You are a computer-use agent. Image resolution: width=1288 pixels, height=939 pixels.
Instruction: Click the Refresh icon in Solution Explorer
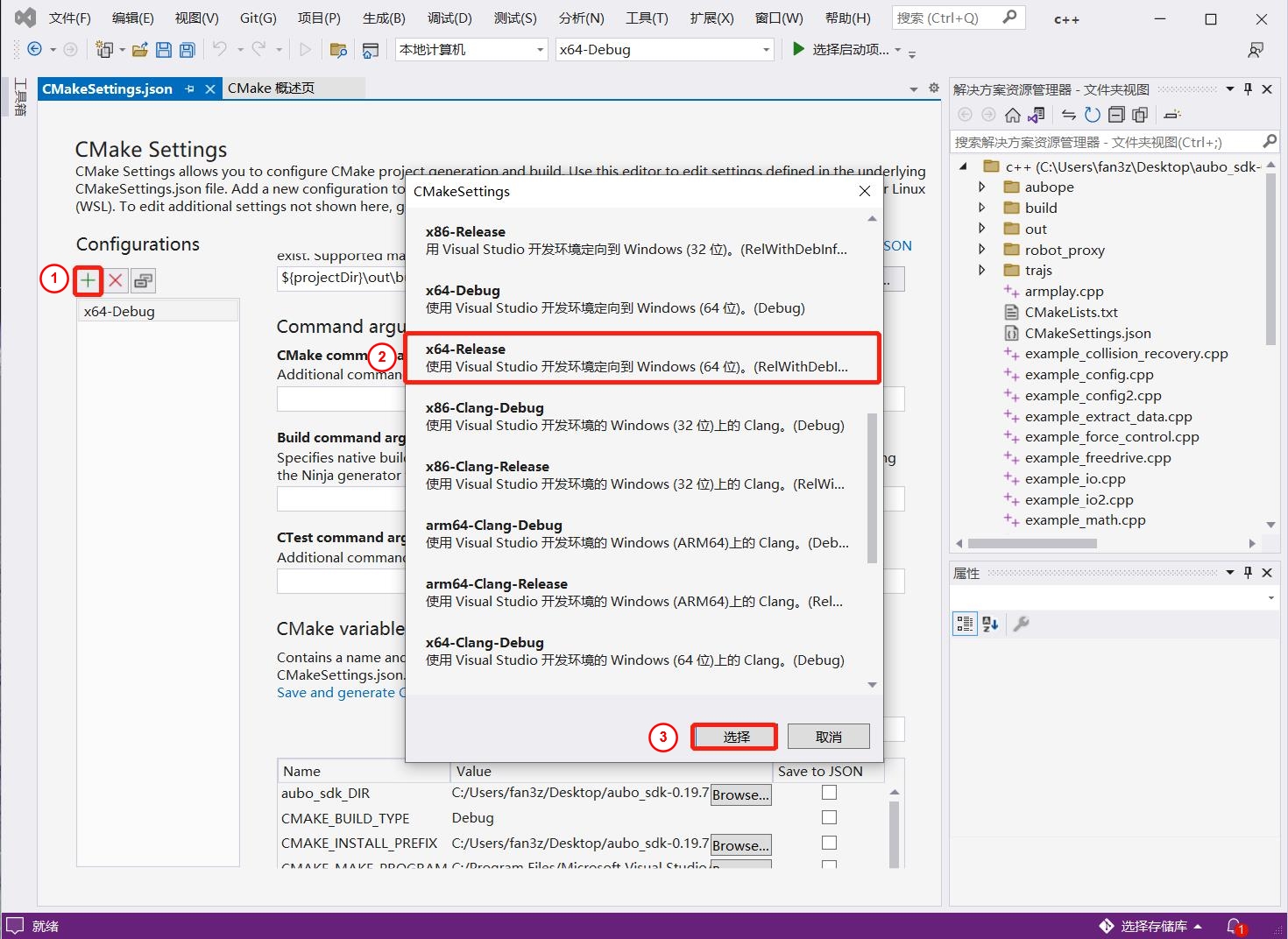[x=1092, y=115]
